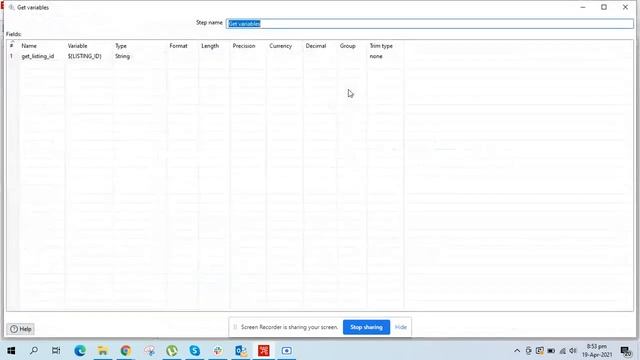Click the Variable column header
Image resolution: width=640 pixels, height=360 pixels.
tap(78, 46)
